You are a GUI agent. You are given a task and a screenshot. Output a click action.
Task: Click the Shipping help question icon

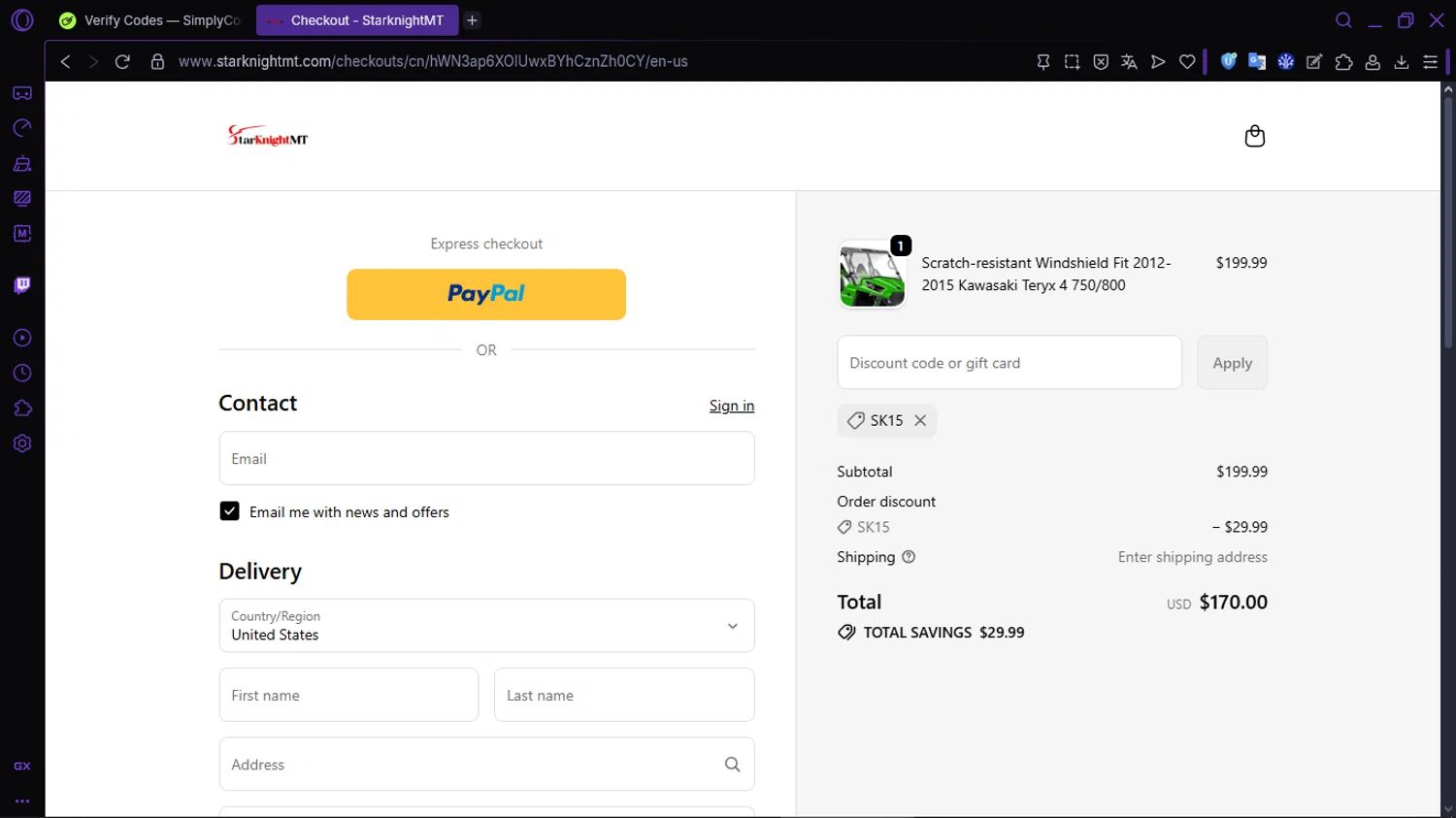coord(909,557)
